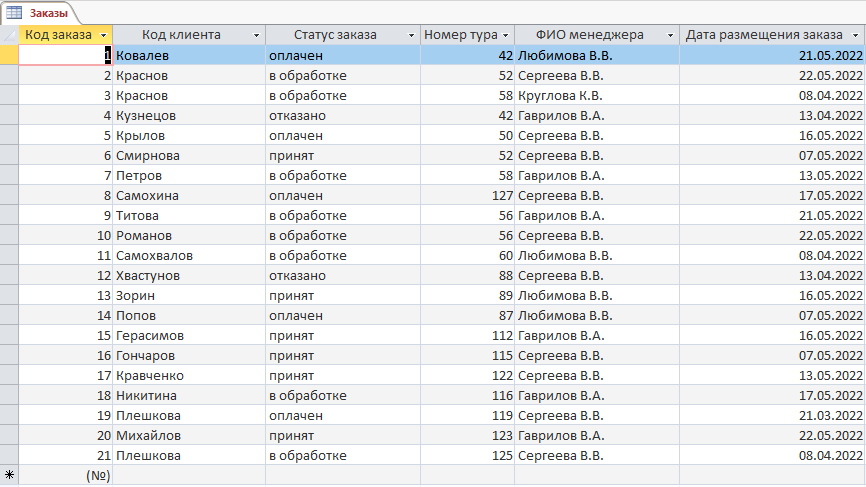
Task: Click Любимова В.В. in Зорин row
Action: click(x=597, y=295)
